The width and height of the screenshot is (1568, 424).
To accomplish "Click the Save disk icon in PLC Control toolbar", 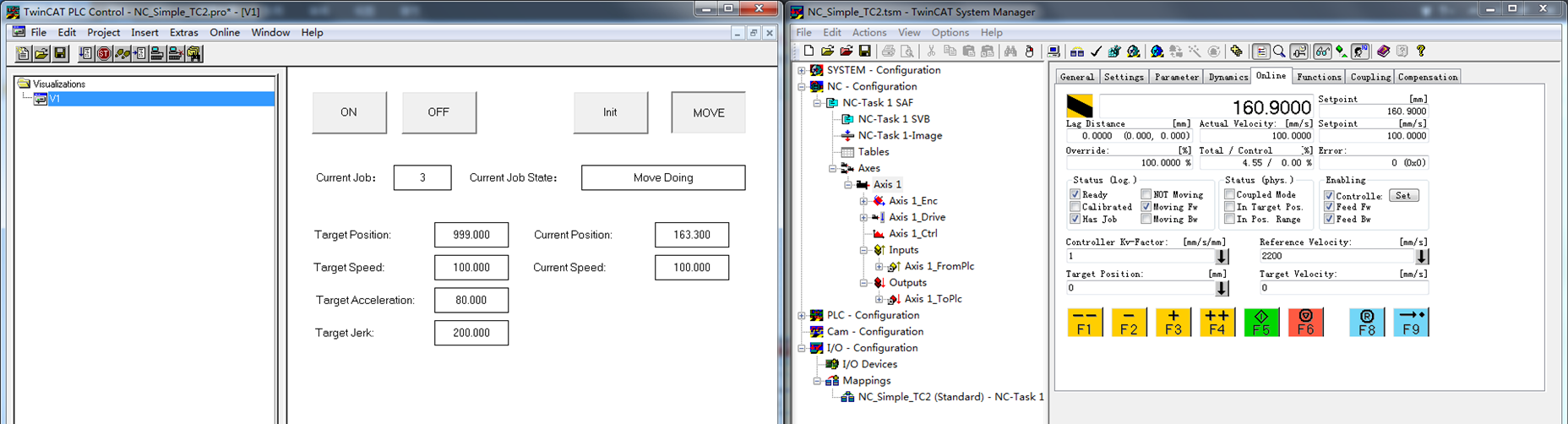I will [x=60, y=53].
